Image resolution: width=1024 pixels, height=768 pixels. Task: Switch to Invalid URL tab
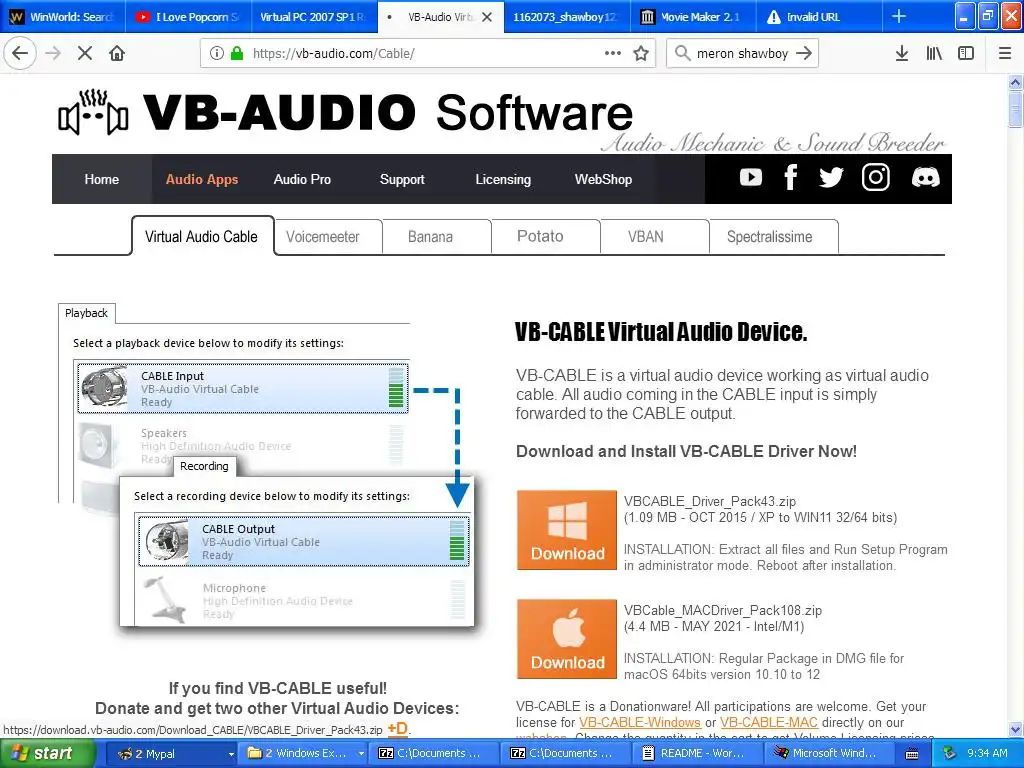point(819,17)
